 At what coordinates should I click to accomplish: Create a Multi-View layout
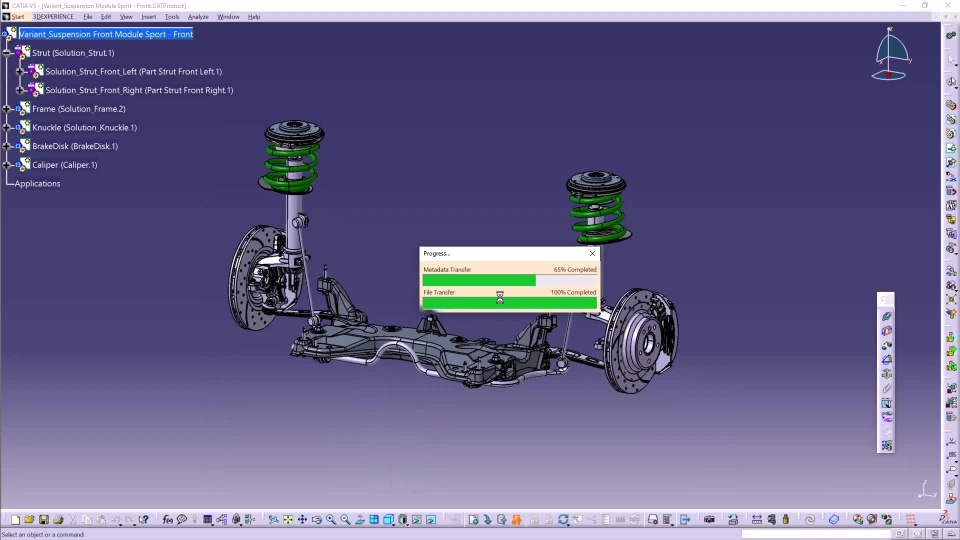point(374,520)
